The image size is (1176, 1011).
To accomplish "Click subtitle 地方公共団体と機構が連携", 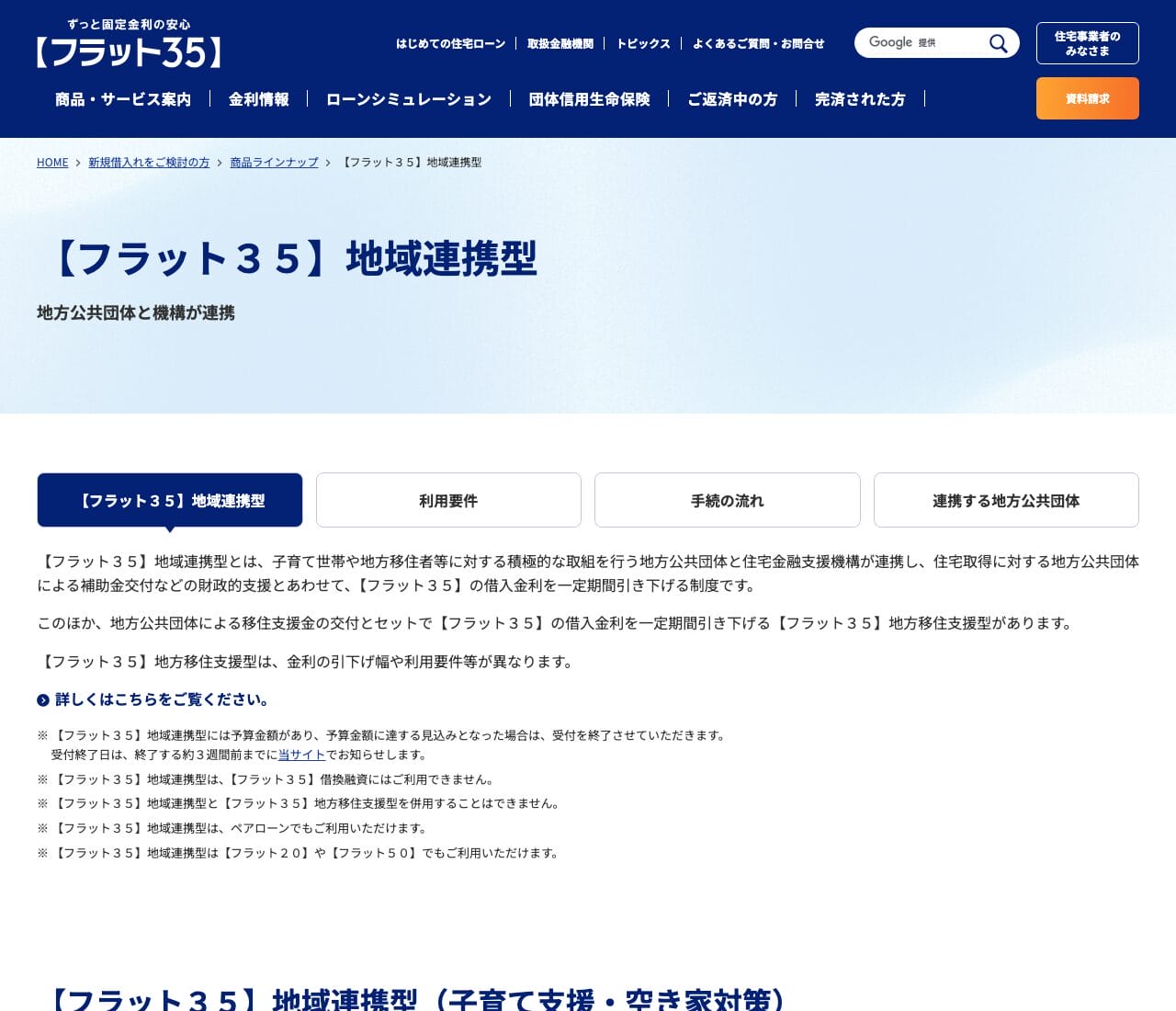I will (136, 313).
